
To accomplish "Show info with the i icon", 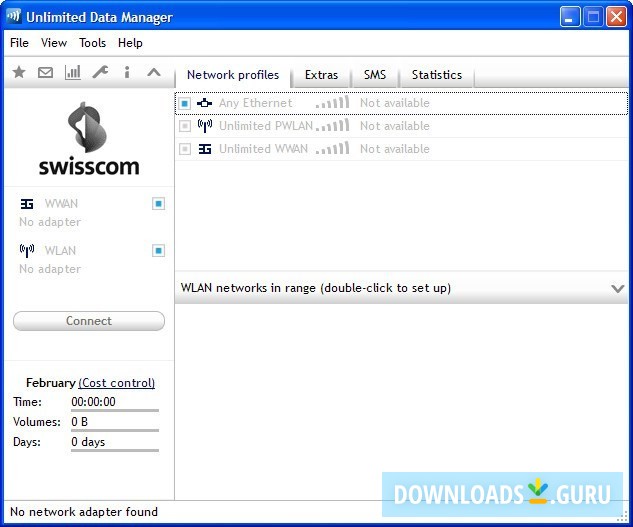I will (x=127, y=72).
